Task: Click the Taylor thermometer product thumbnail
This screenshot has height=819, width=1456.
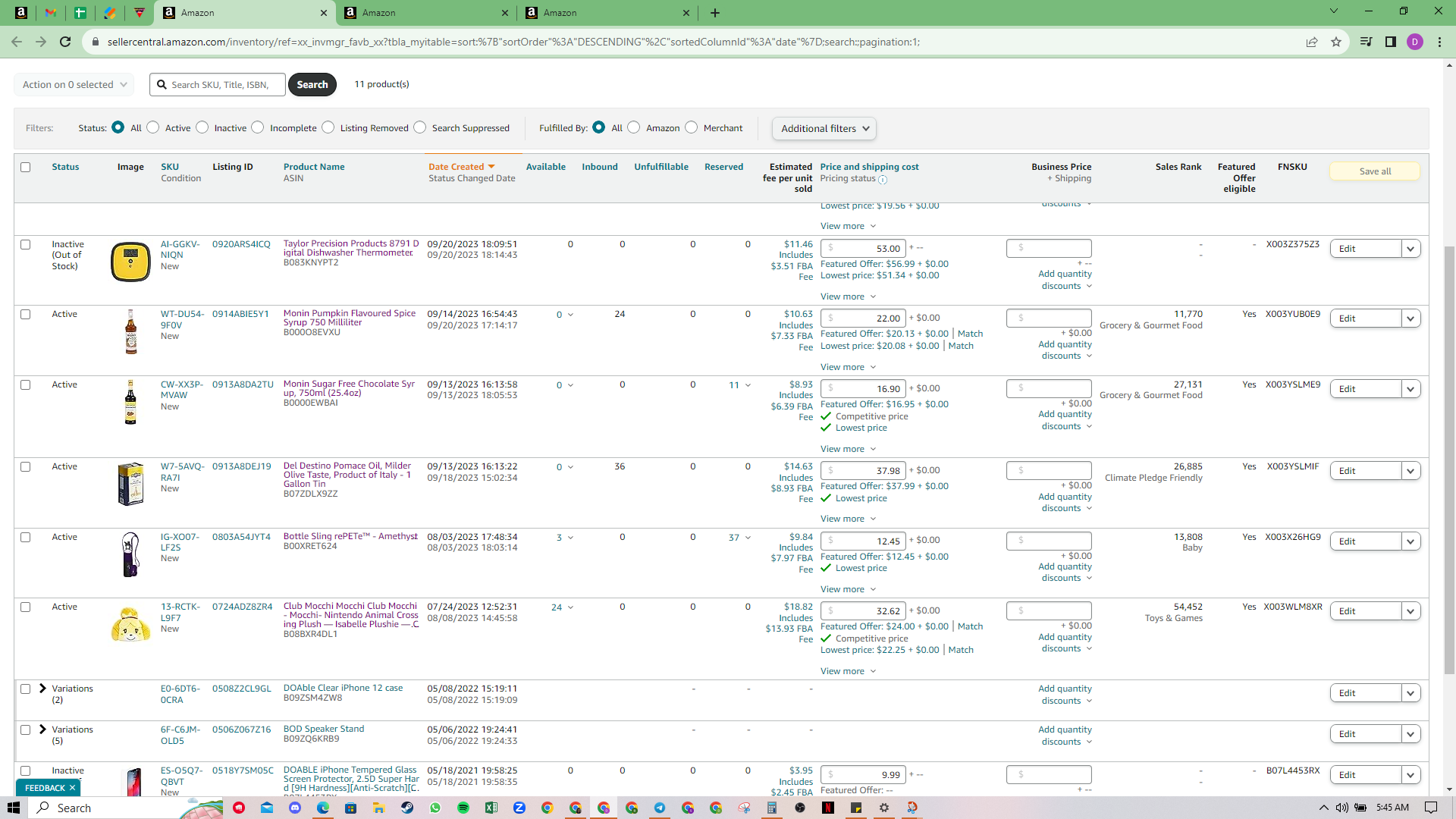Action: 130,262
